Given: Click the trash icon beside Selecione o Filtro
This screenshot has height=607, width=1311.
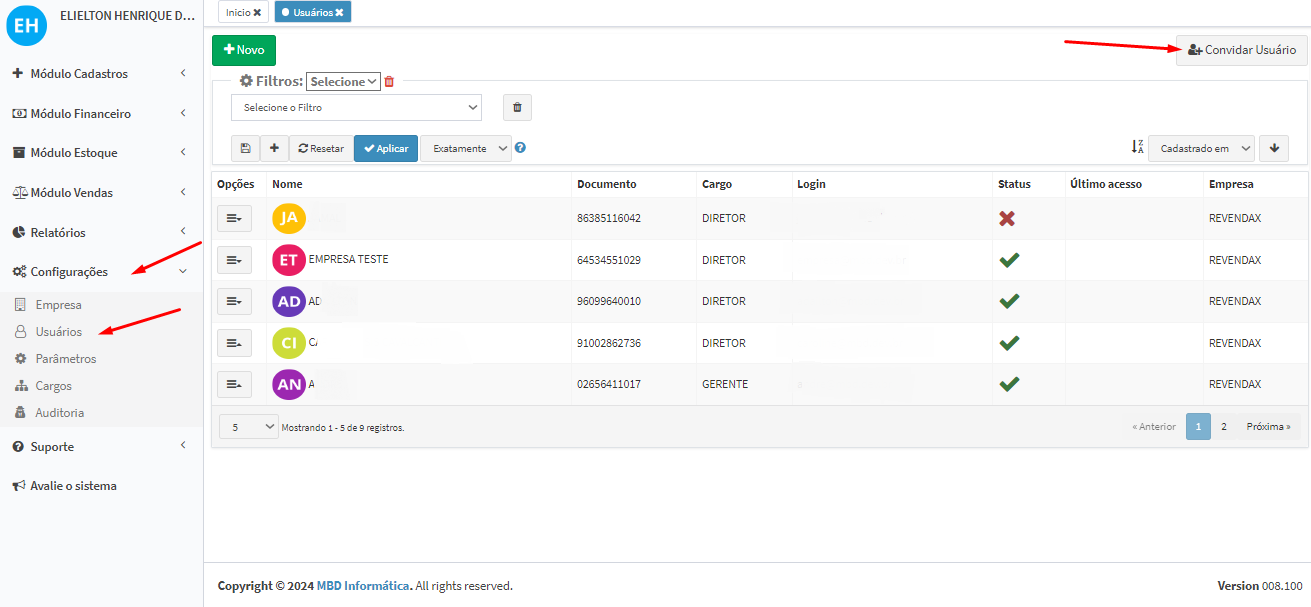Looking at the screenshot, I should coord(517,107).
